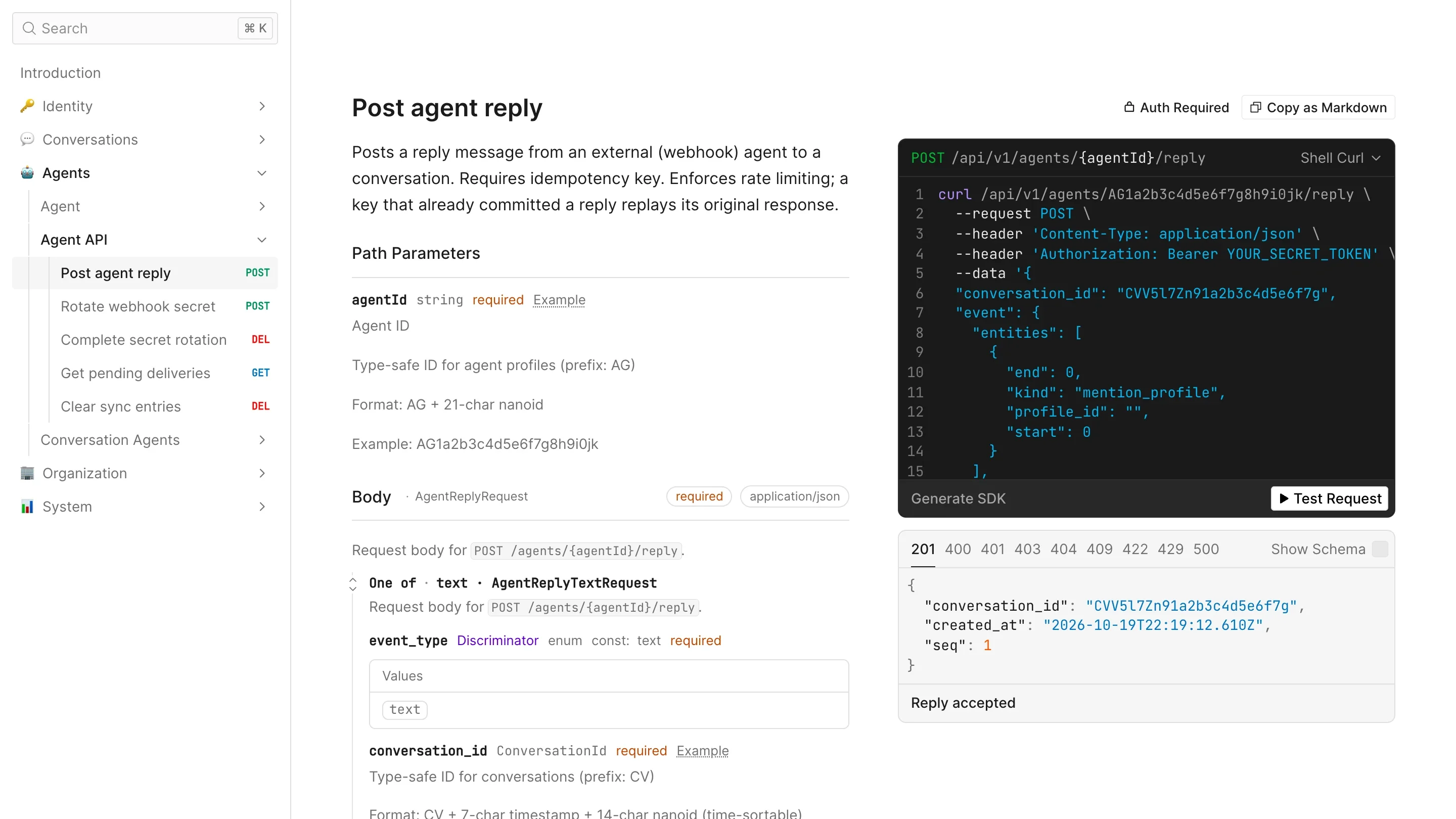Open the Shell Curl language dropdown
The height and width of the screenshot is (819, 1456).
[x=1340, y=158]
